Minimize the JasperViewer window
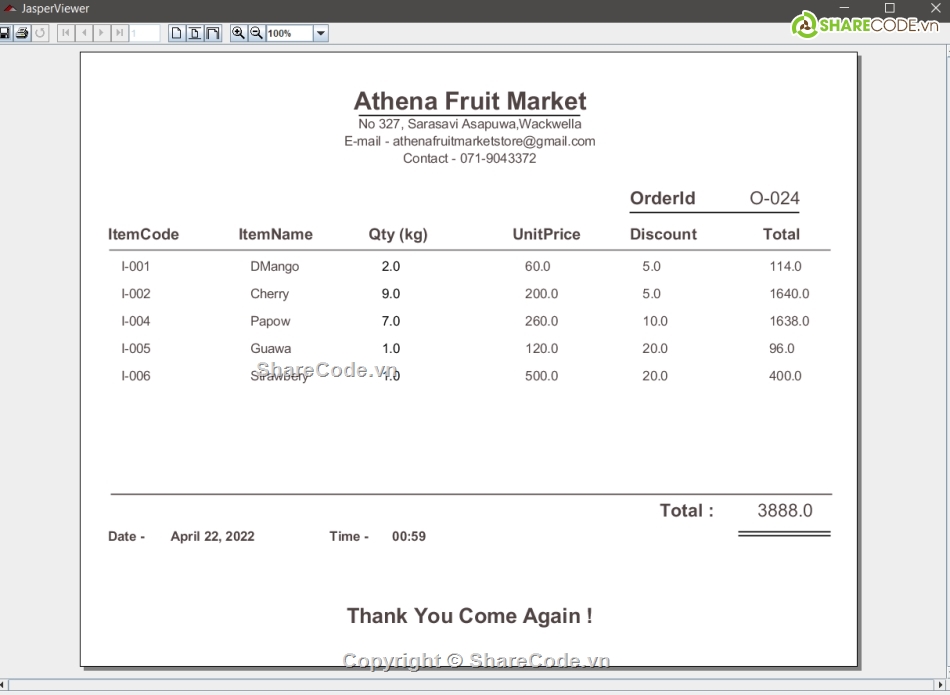The height and width of the screenshot is (695, 950). click(843, 8)
